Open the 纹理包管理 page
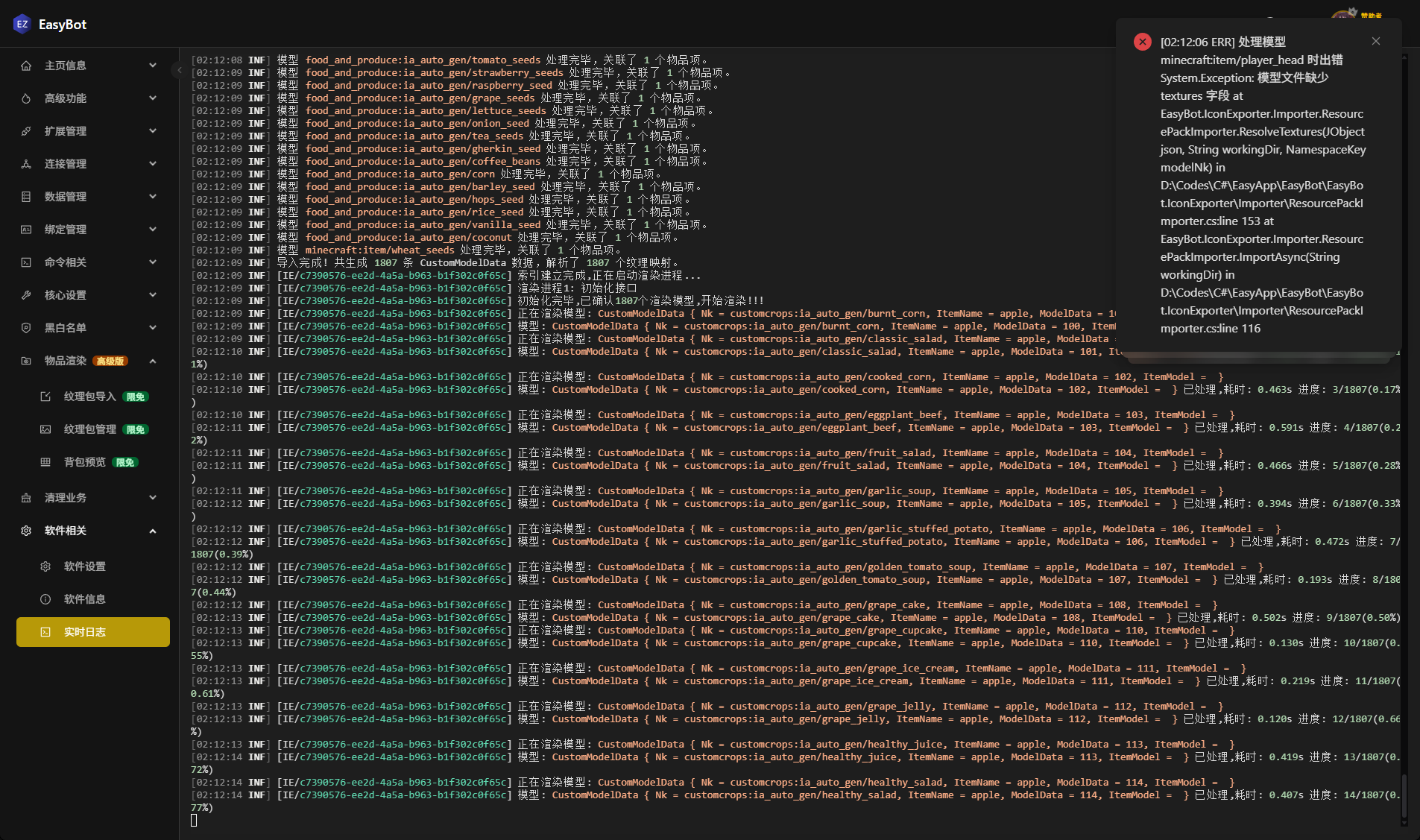This screenshot has height=840, width=1420. click(x=93, y=429)
